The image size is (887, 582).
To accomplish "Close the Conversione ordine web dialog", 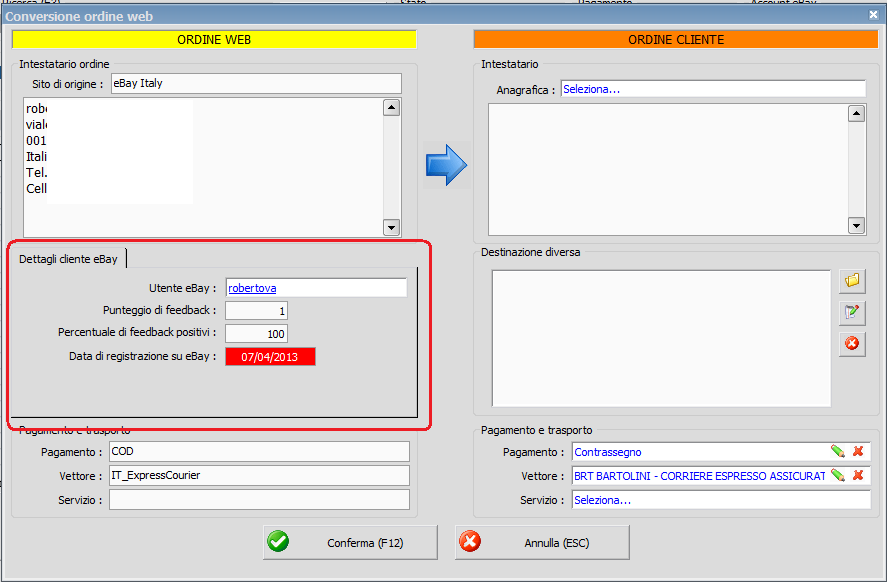I will click(873, 15).
